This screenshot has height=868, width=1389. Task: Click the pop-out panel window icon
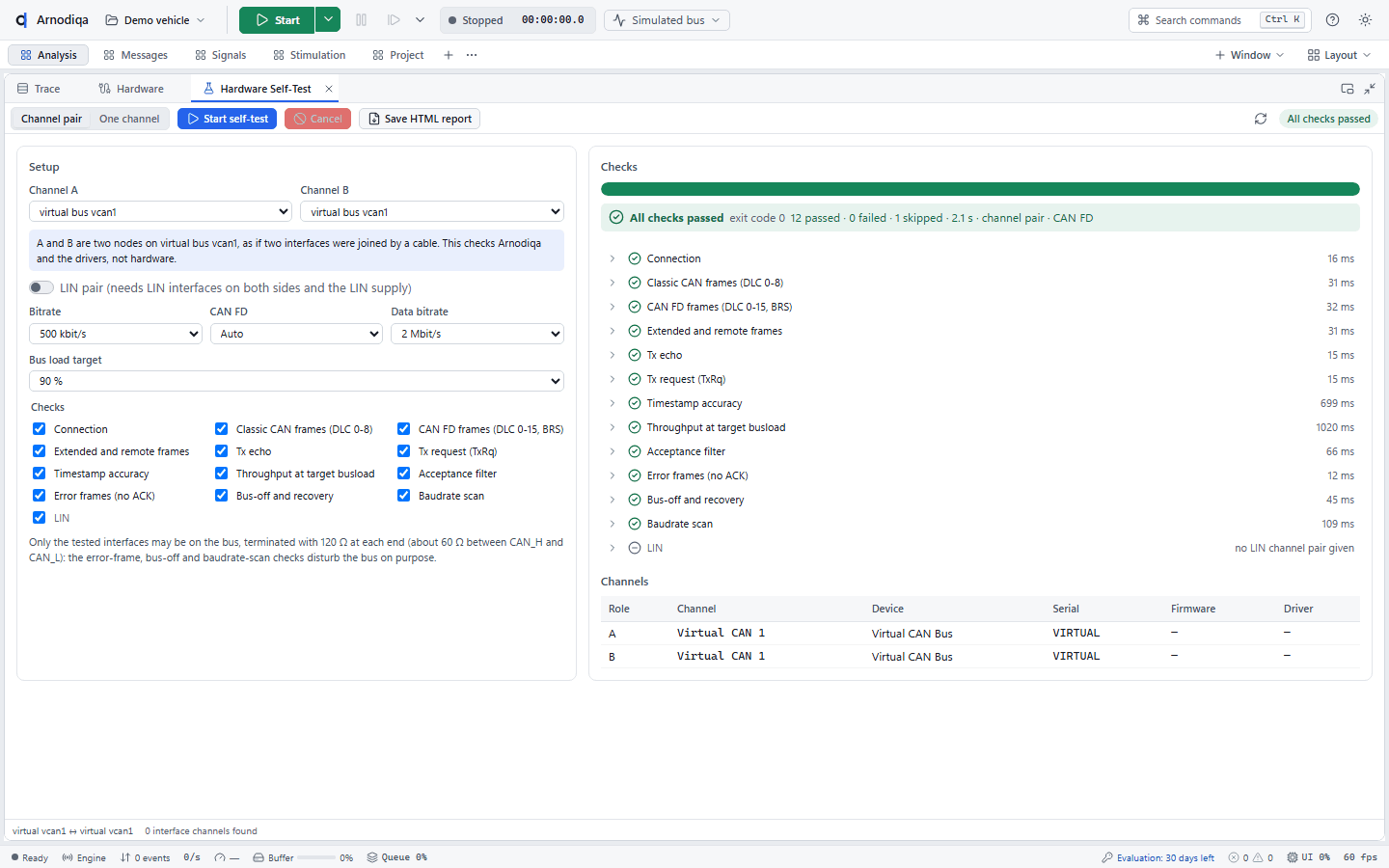coord(1348,89)
